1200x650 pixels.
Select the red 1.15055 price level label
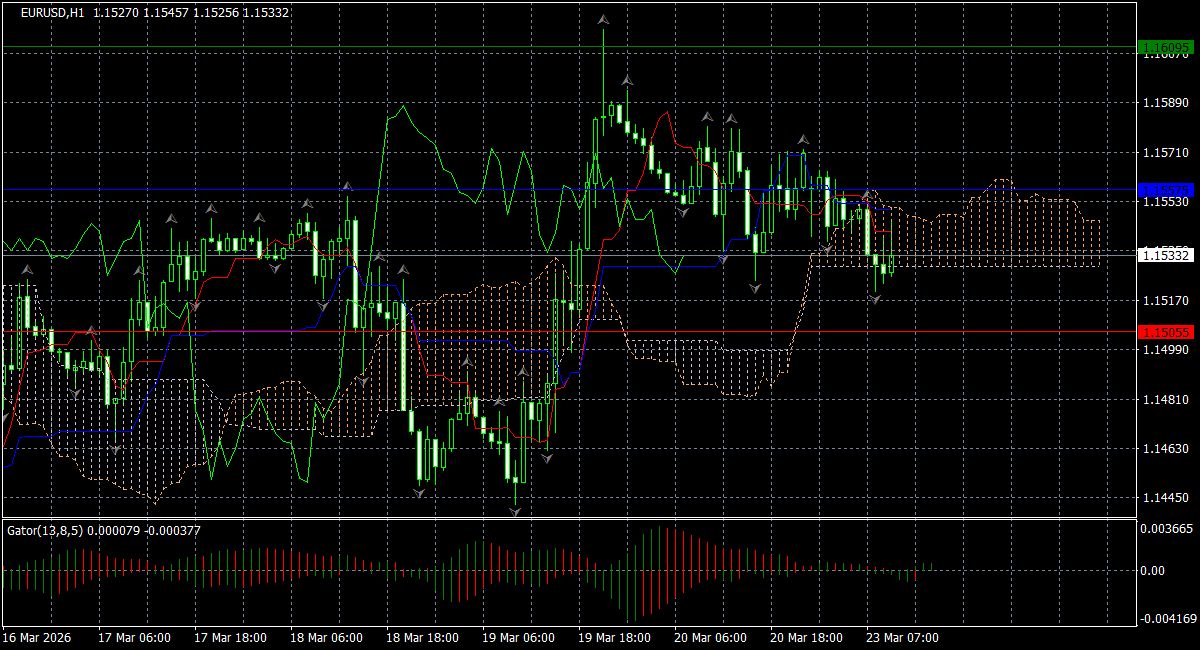(1164, 331)
